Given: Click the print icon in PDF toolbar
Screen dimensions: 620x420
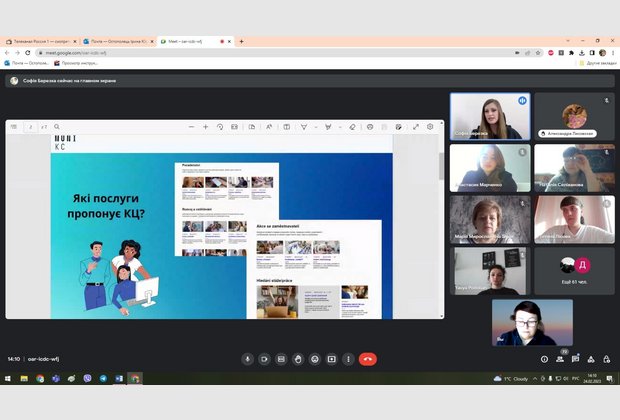Looking at the screenshot, I should coord(370,127).
